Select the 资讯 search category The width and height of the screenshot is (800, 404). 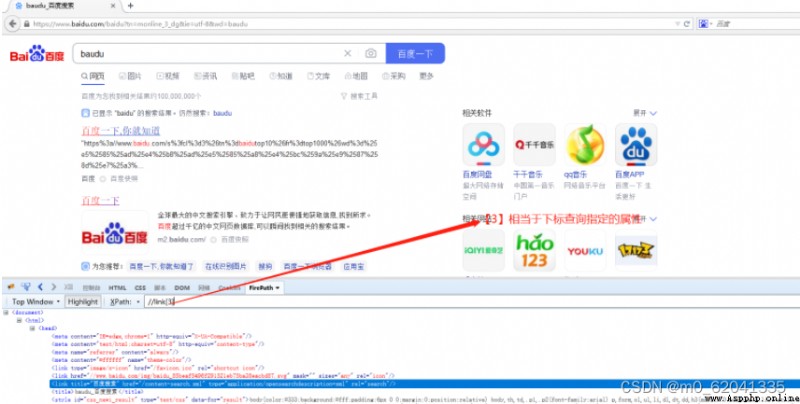(x=206, y=76)
